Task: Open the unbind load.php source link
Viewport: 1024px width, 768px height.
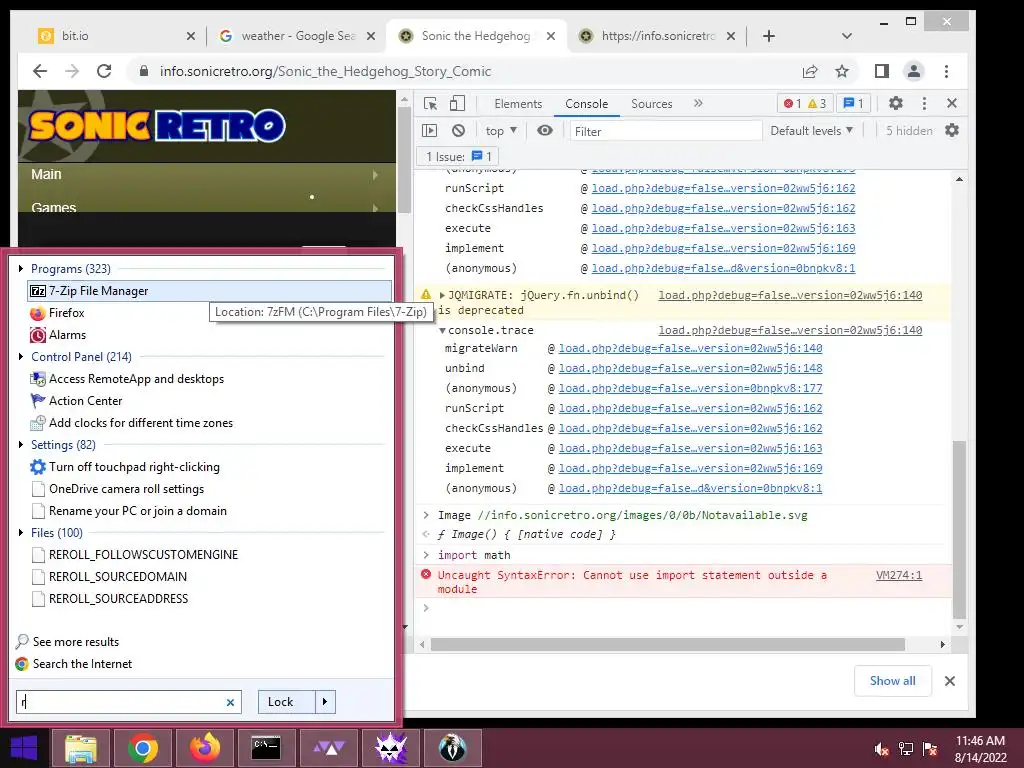Action: 690,368
